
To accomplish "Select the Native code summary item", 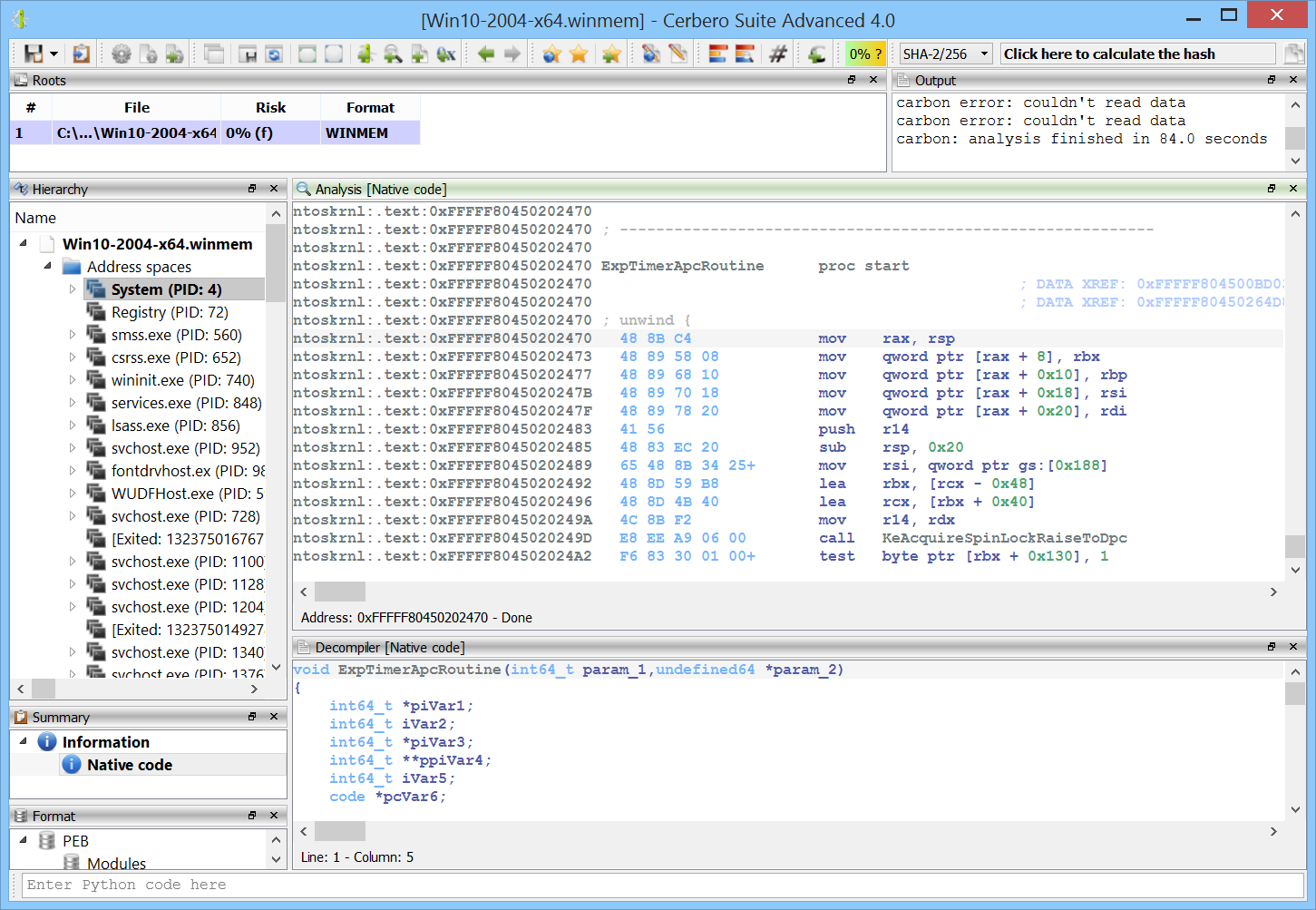I will pyautogui.click(x=130, y=765).
